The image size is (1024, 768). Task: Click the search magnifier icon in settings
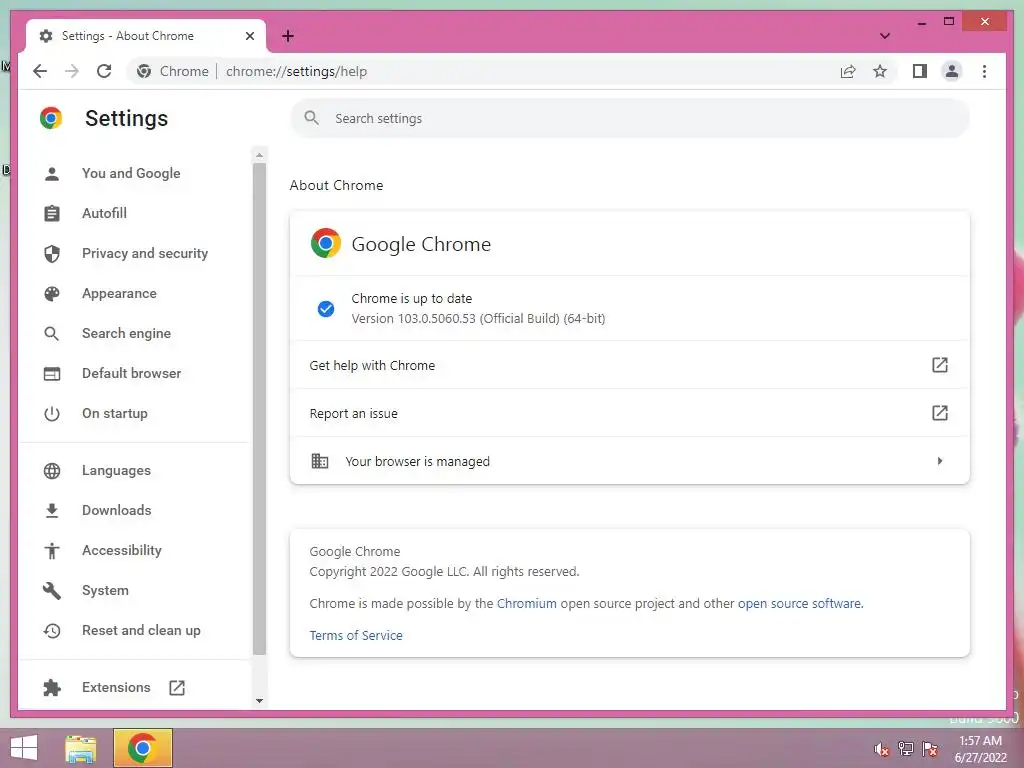pyautogui.click(x=312, y=118)
